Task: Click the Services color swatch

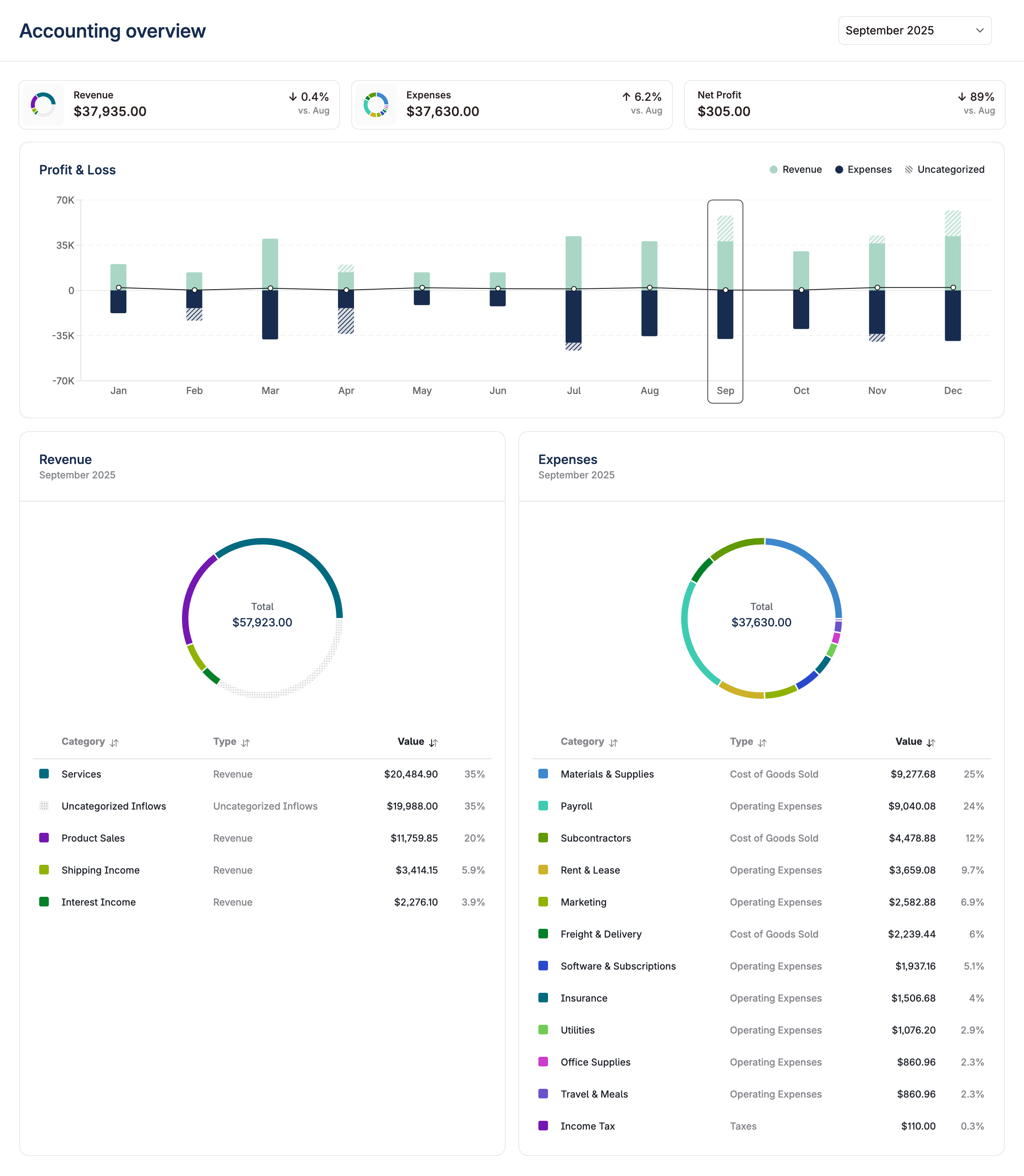Action: [44, 774]
